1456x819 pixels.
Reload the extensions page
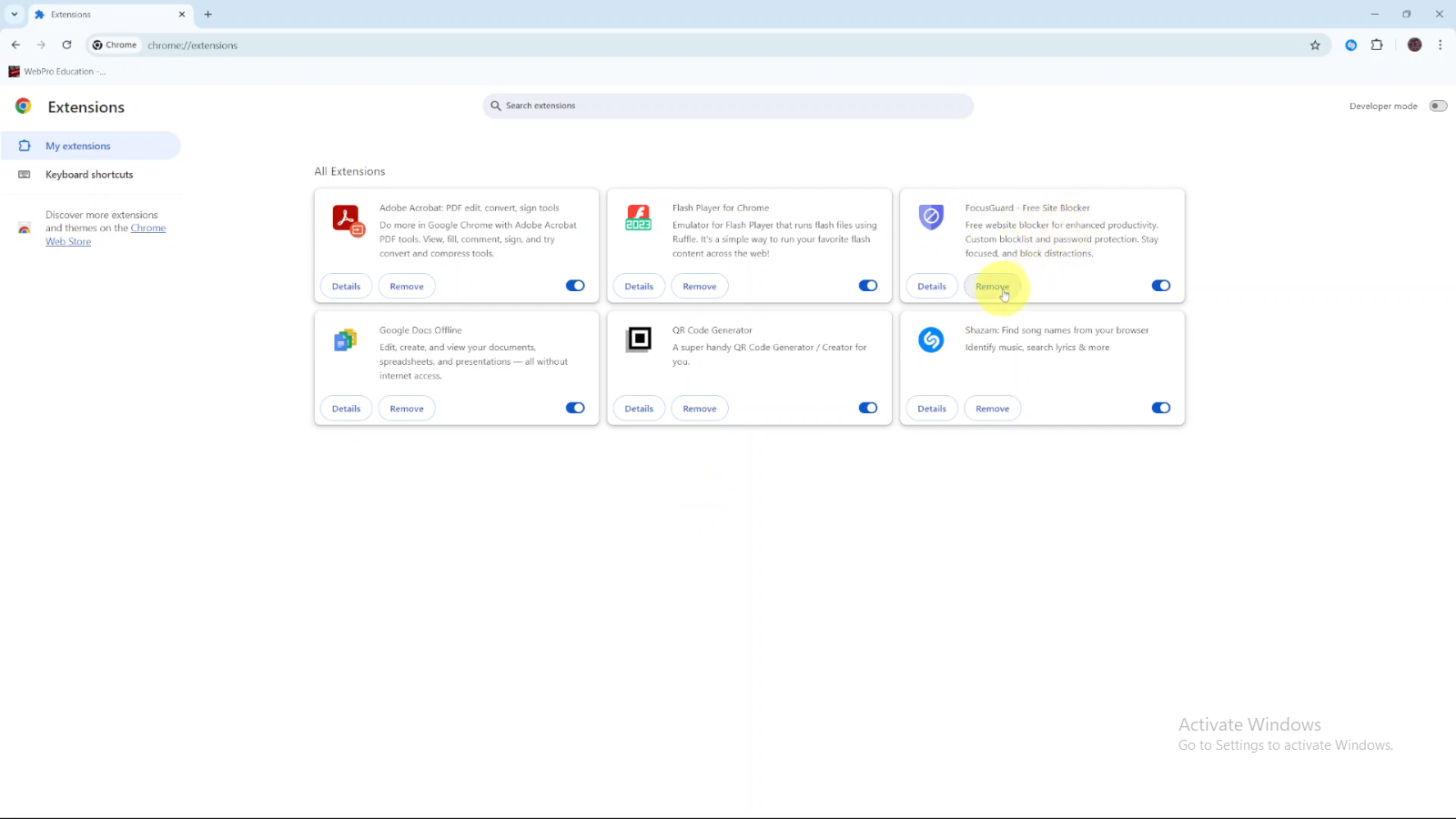66,45
